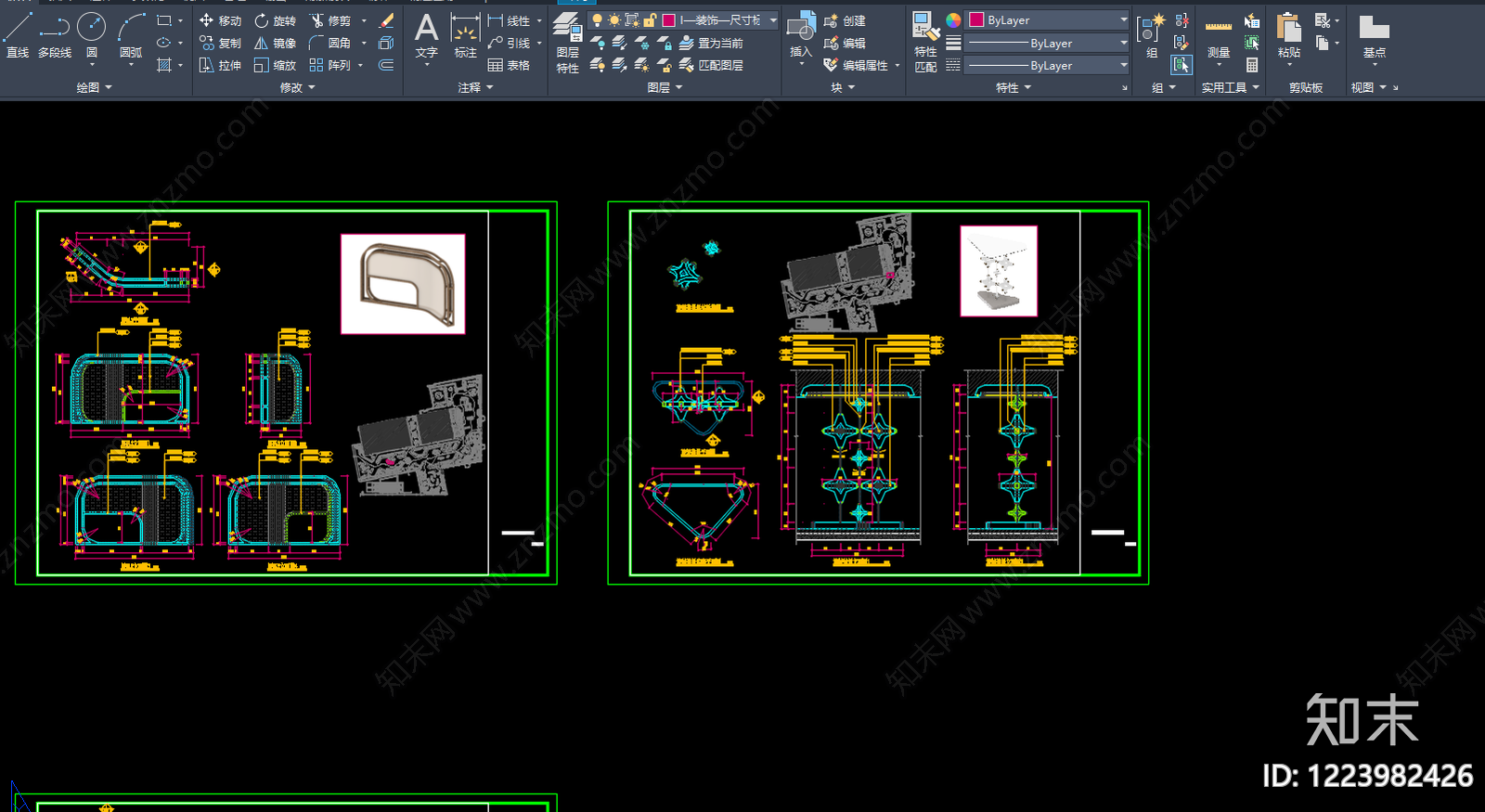
Task: Click the Leader (引线) tool
Action: 509,43
